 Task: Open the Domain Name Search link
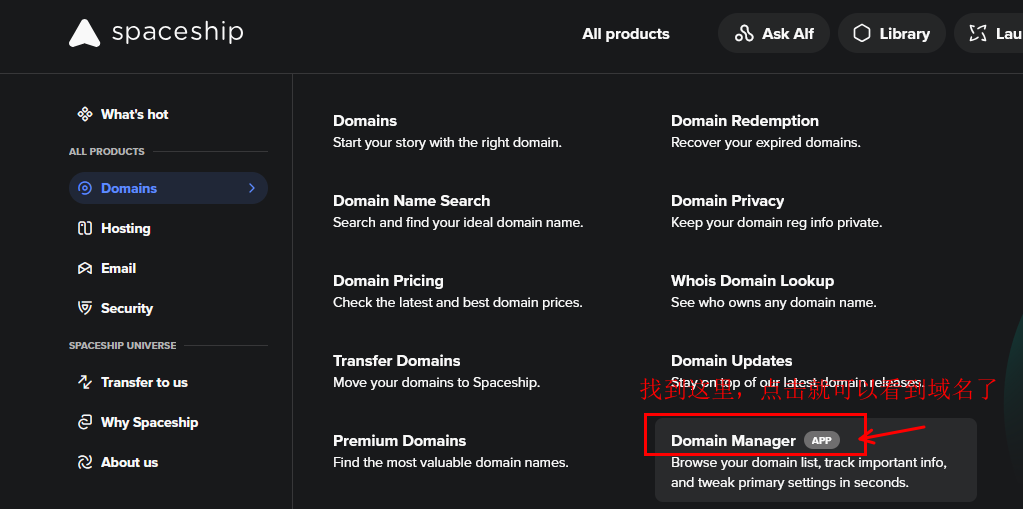click(411, 200)
